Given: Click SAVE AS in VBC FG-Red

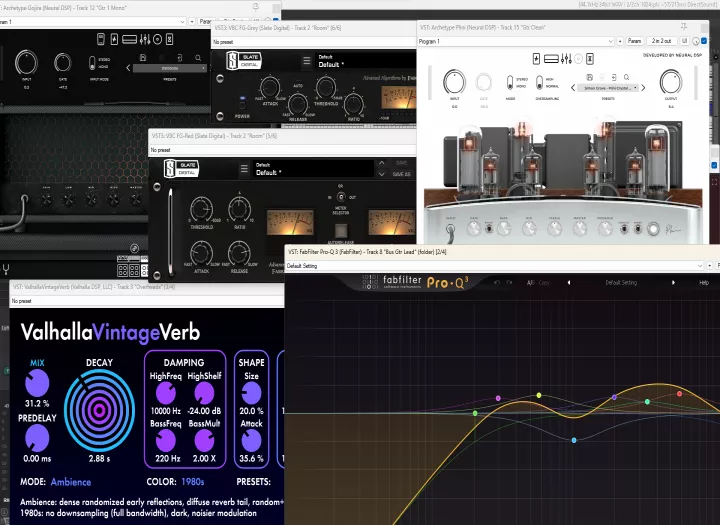Looking at the screenshot, I should pos(401,174).
